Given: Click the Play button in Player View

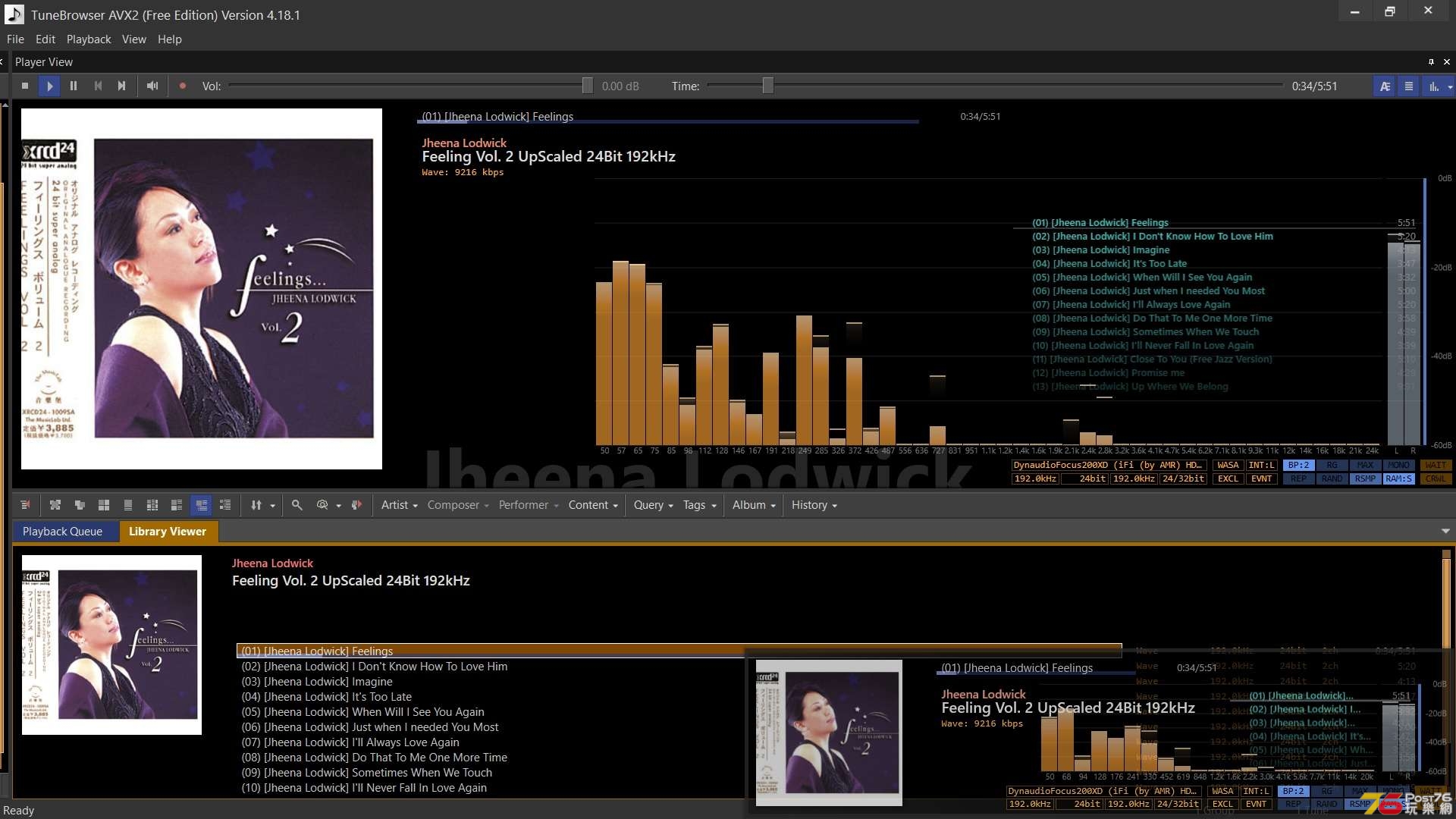Looking at the screenshot, I should [x=49, y=86].
